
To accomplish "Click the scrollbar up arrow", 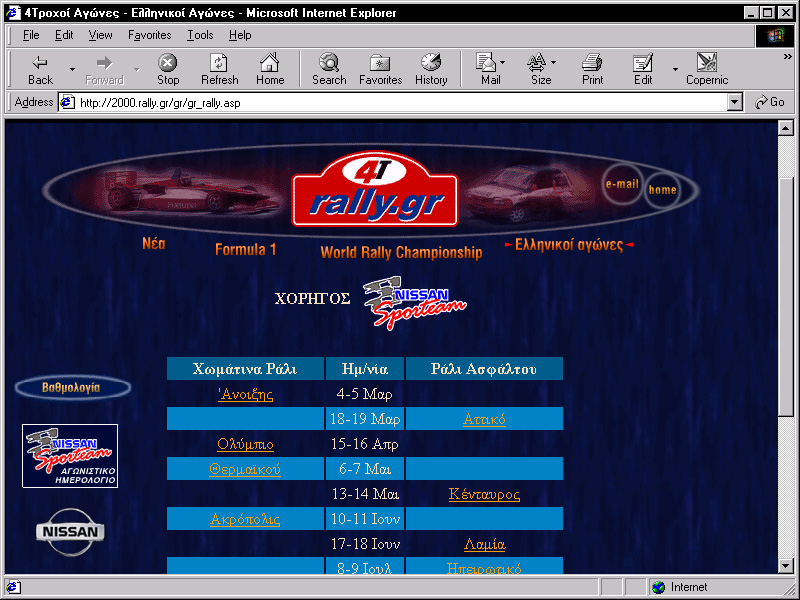I will pos(786,128).
